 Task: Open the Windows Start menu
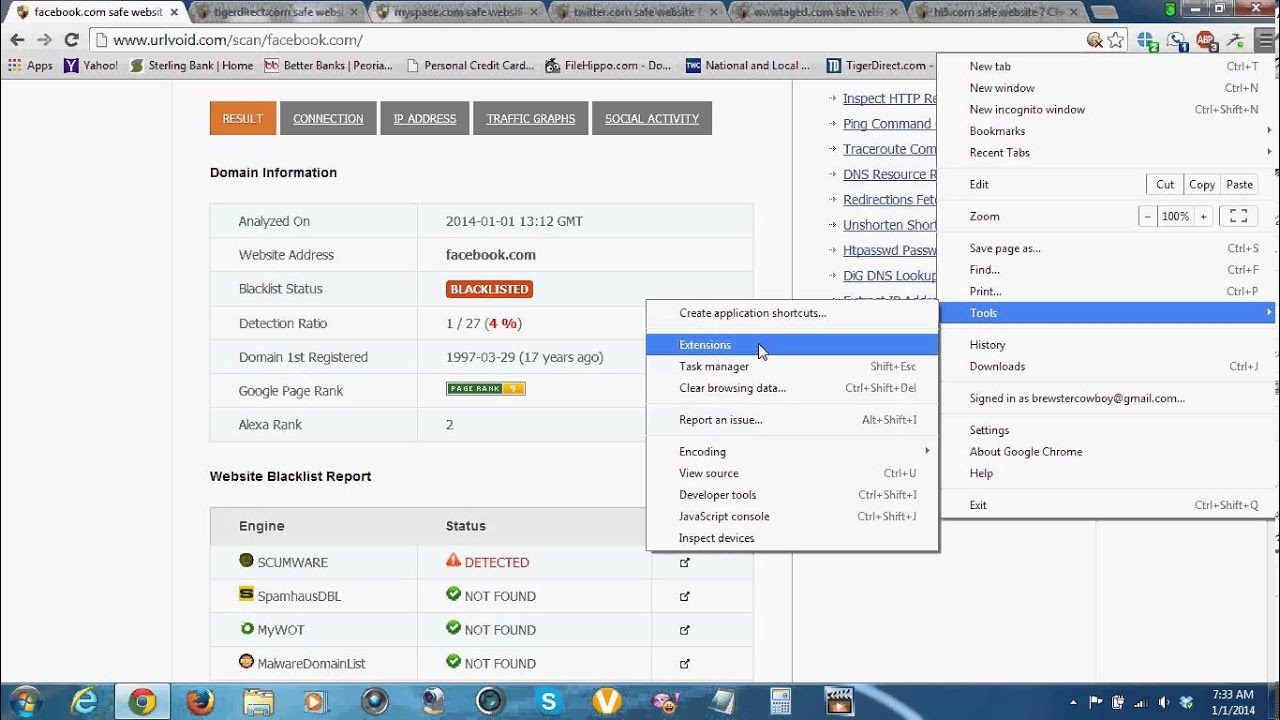pos(25,701)
